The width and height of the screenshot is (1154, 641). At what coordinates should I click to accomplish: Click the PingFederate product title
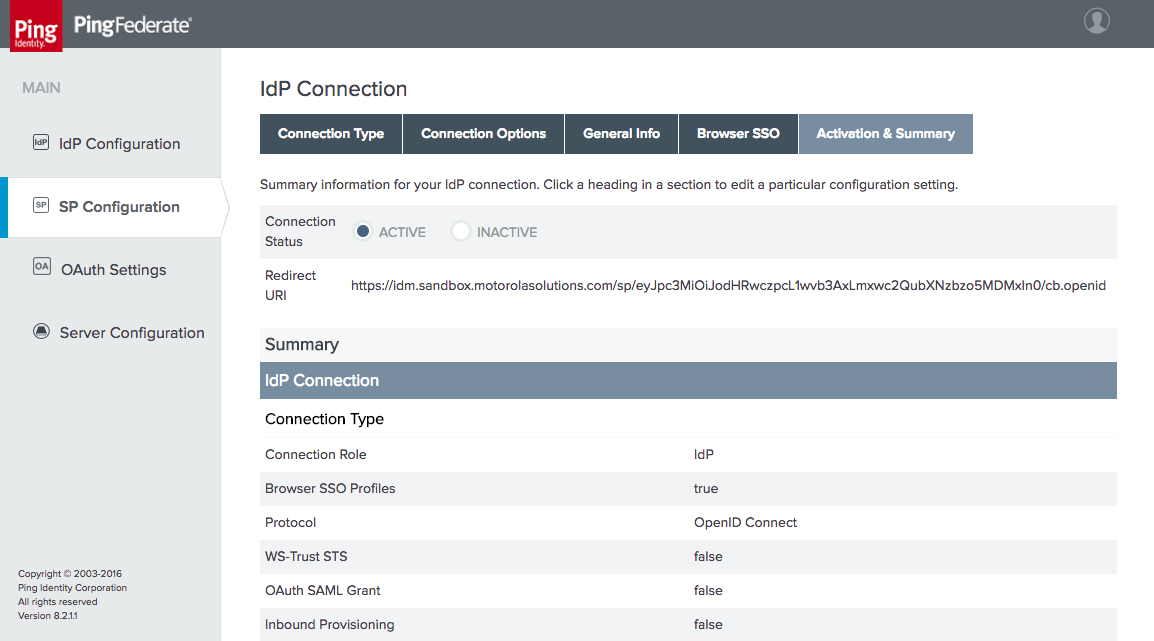pyautogui.click(x=132, y=25)
